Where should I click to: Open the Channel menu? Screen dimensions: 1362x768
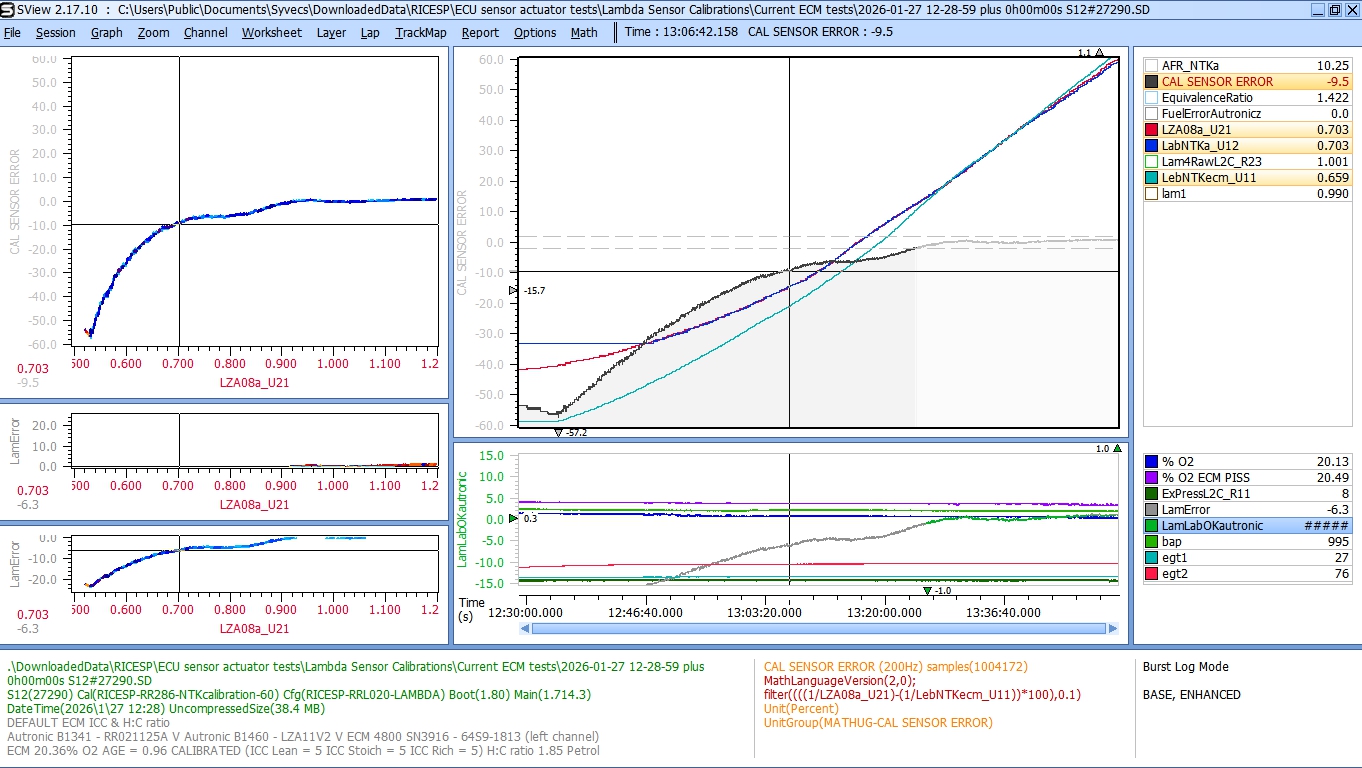tap(205, 32)
